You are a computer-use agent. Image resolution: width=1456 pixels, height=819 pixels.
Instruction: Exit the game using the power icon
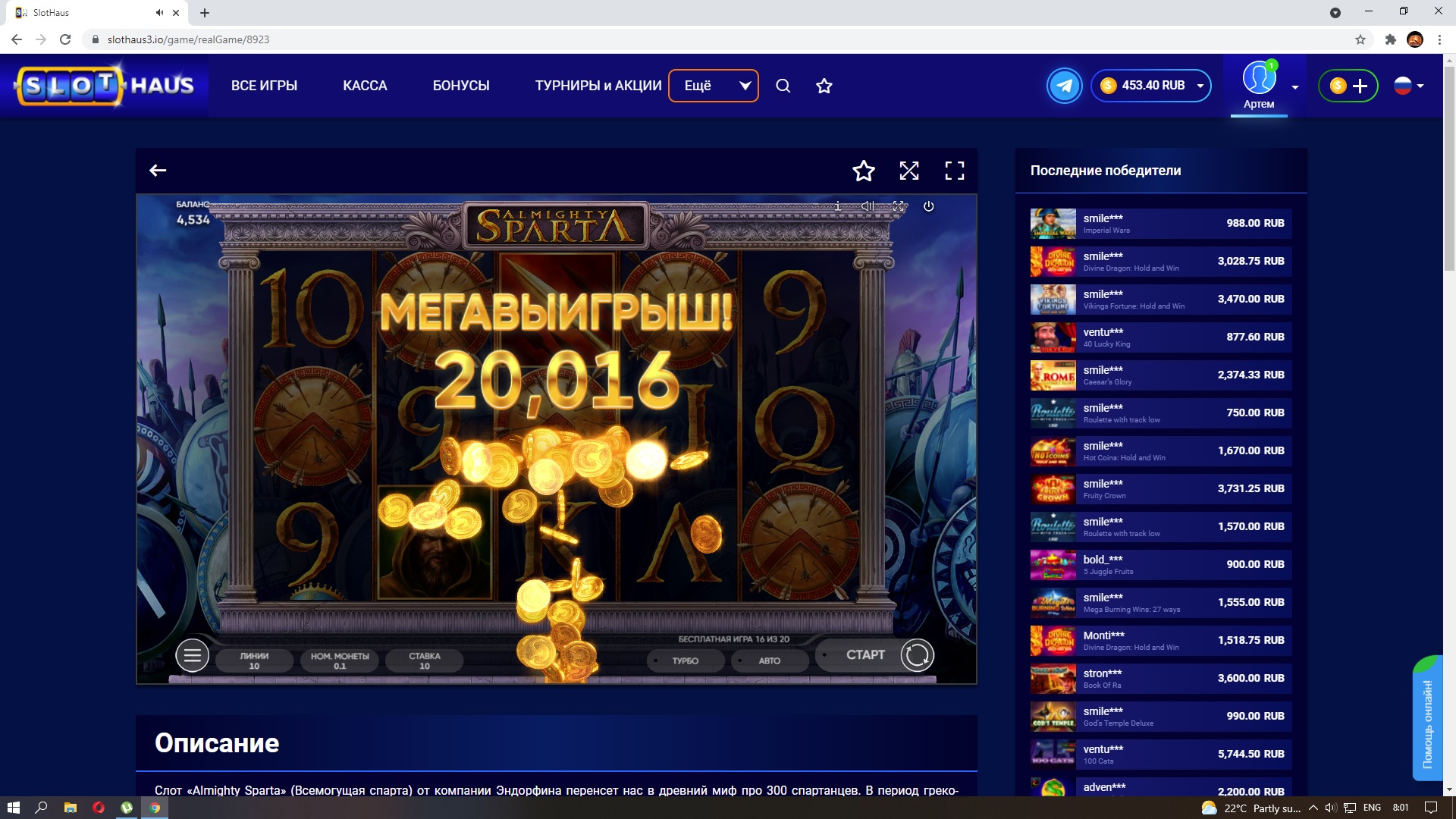click(x=928, y=206)
